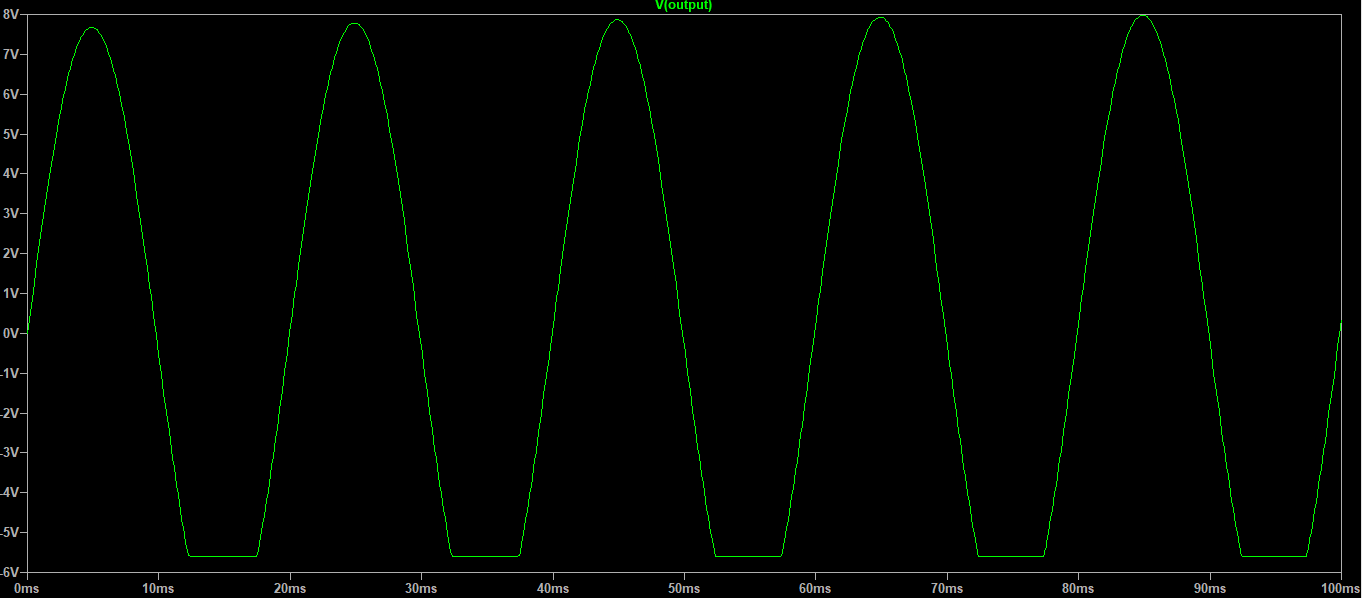Select the -5V vertical axis label
Viewport: 1363px width, 598px height.
point(10,533)
